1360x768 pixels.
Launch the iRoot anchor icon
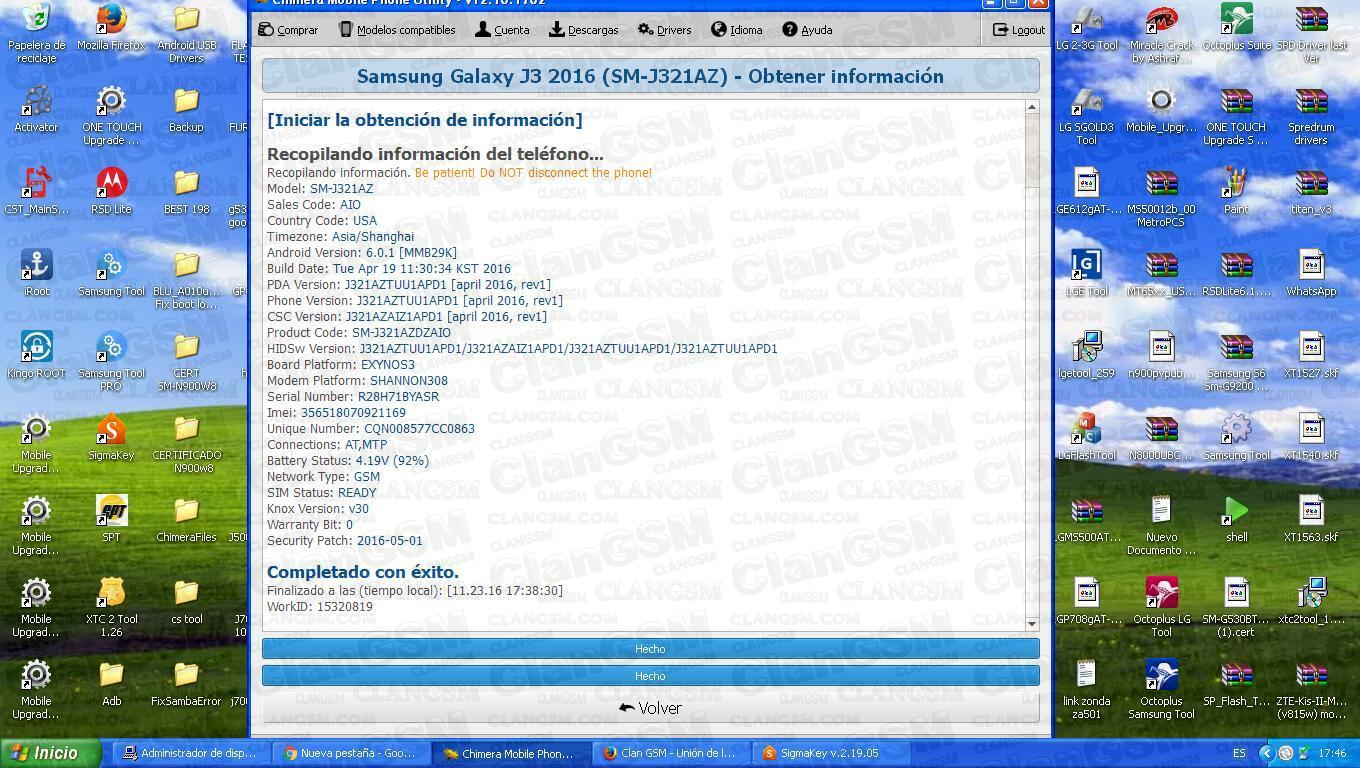[x=36, y=273]
